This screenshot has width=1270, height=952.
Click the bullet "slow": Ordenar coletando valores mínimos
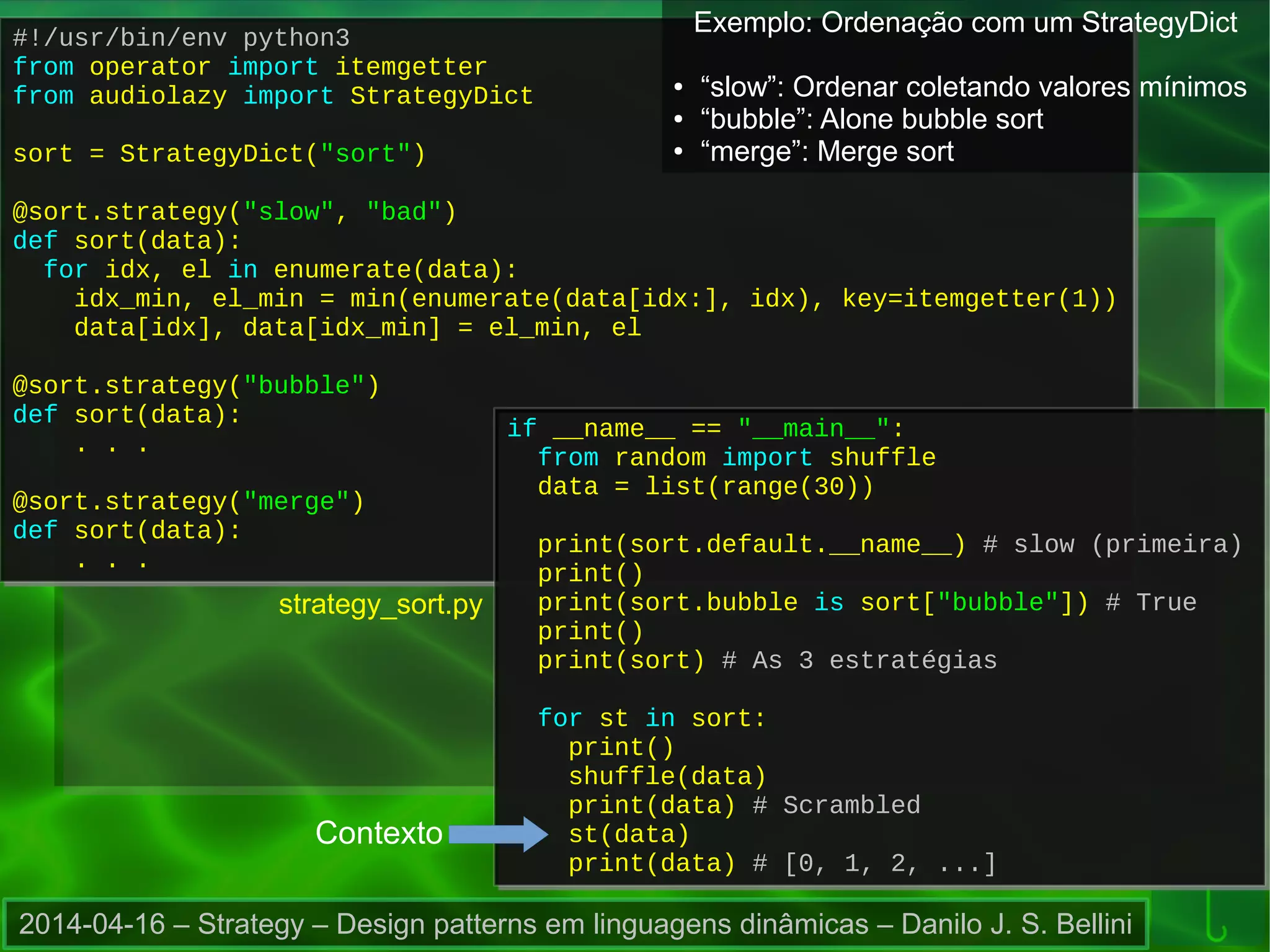pos(973,87)
